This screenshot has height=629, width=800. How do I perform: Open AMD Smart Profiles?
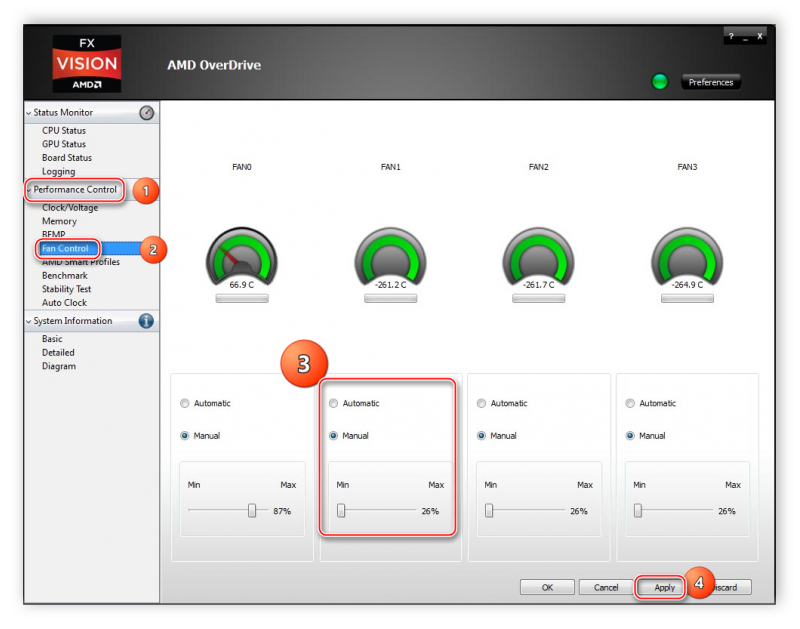point(81,262)
